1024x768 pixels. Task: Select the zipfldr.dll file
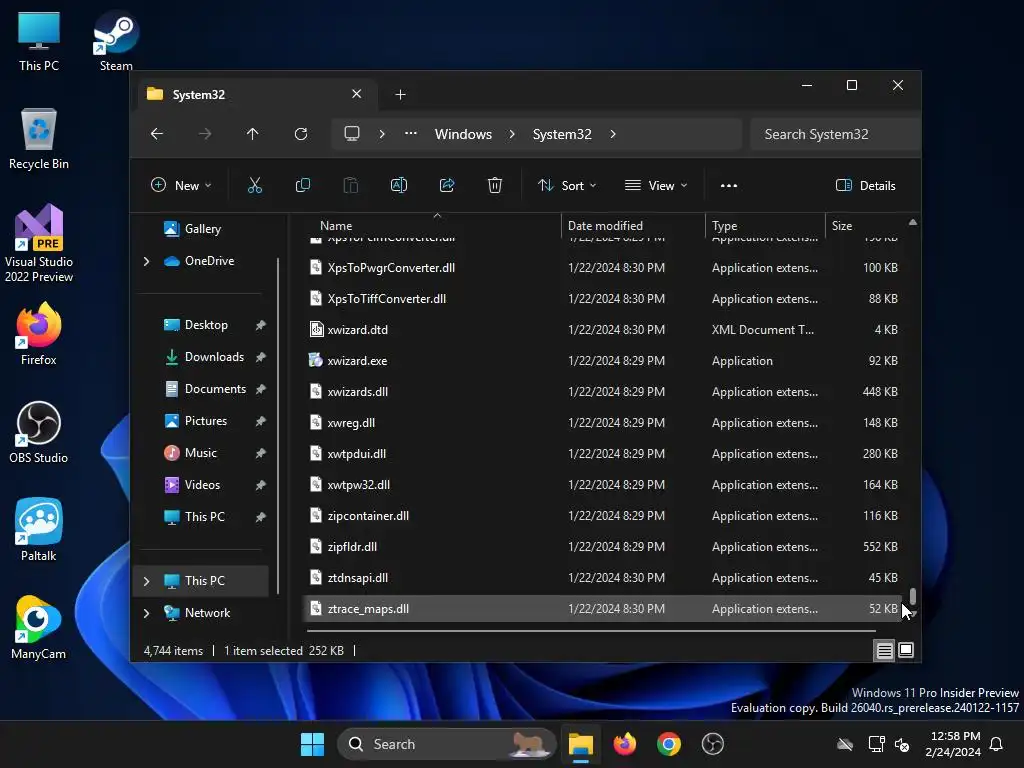click(605, 547)
